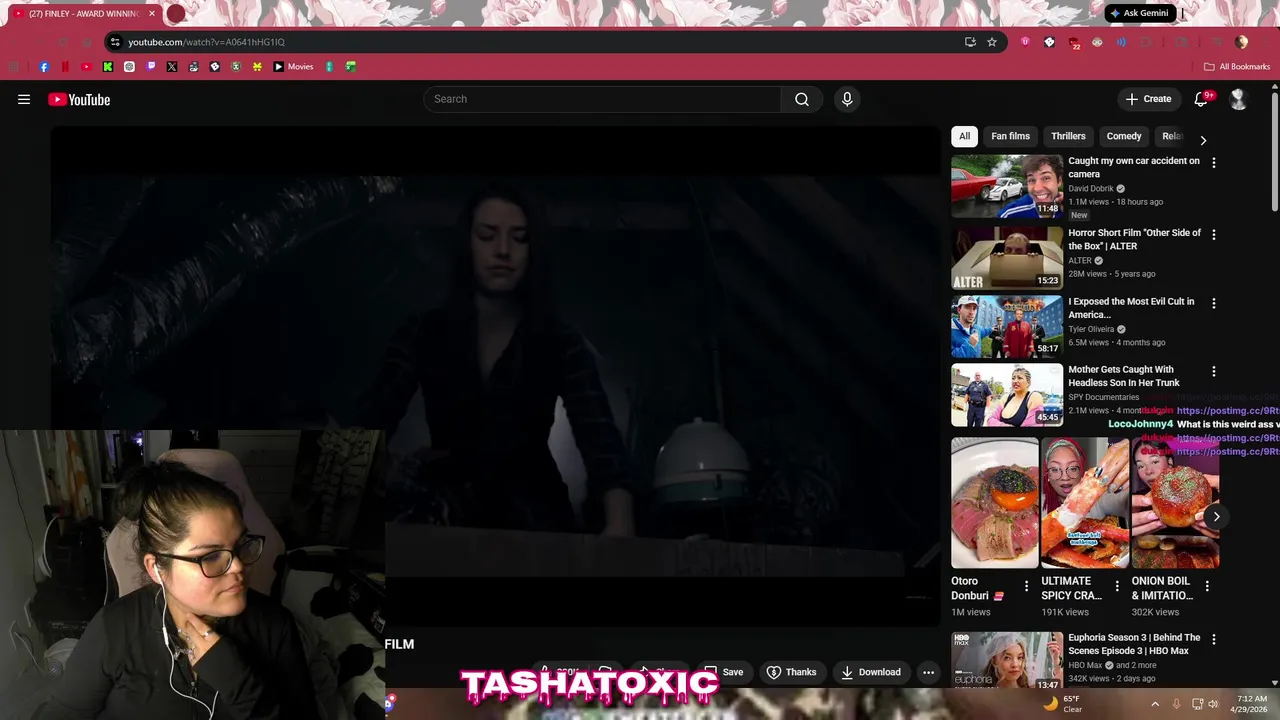Open more options for Euphoria Season 3 video
Screen dimensions: 1280x720
pyautogui.click(x=1214, y=639)
